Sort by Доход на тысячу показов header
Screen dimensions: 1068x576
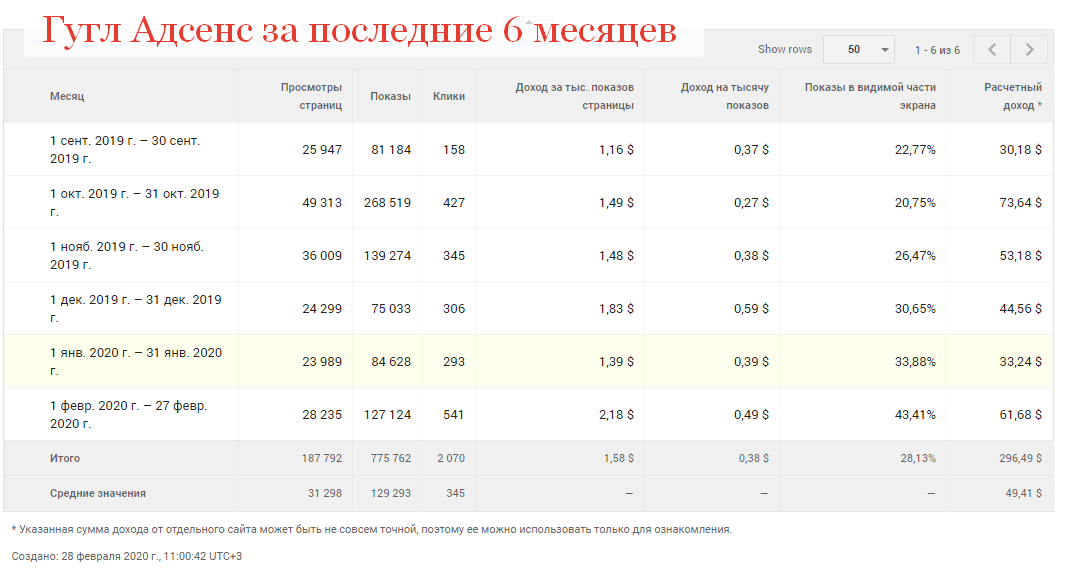click(x=725, y=96)
